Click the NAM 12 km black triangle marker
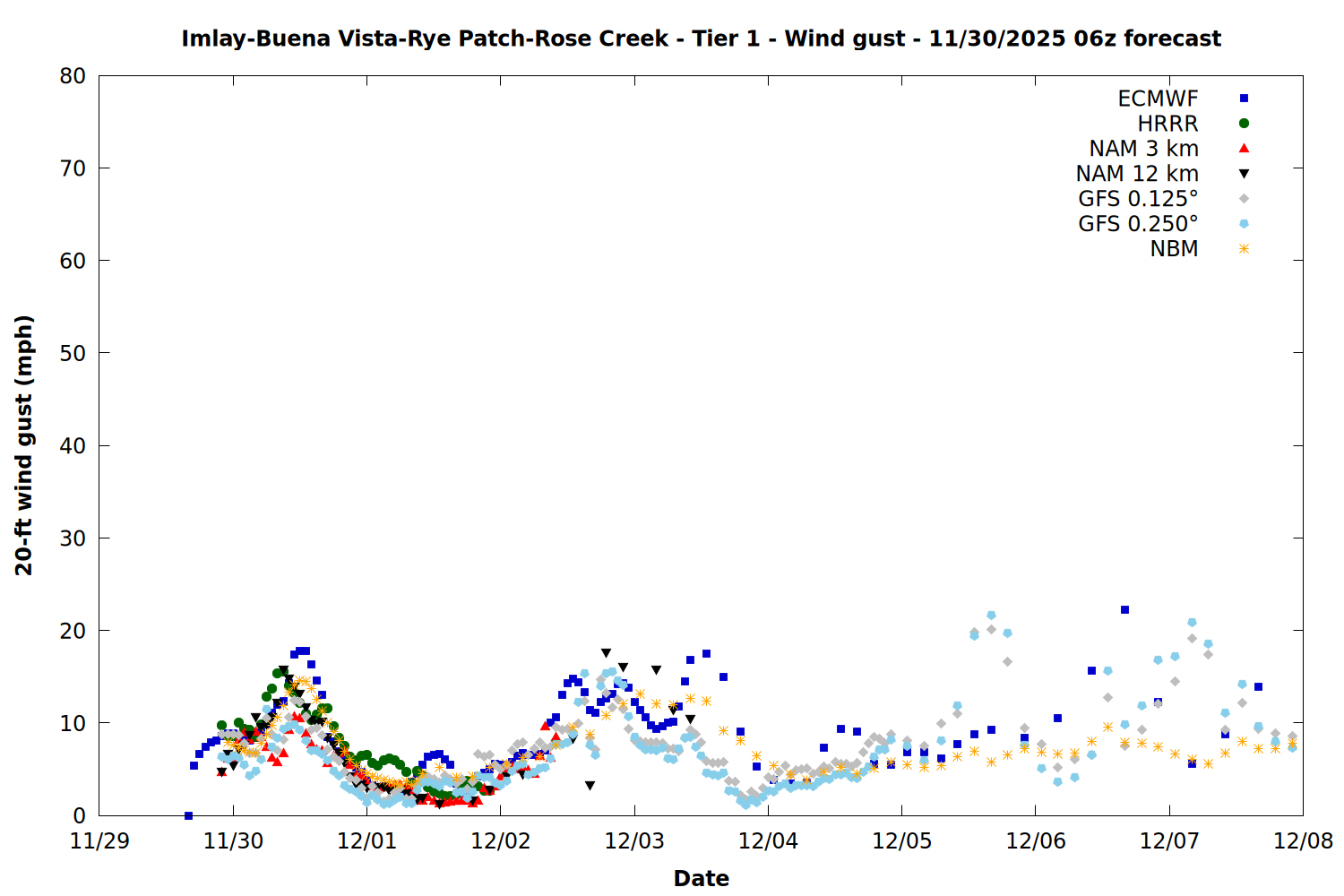The width and height of the screenshot is (1344, 896). point(1244,174)
